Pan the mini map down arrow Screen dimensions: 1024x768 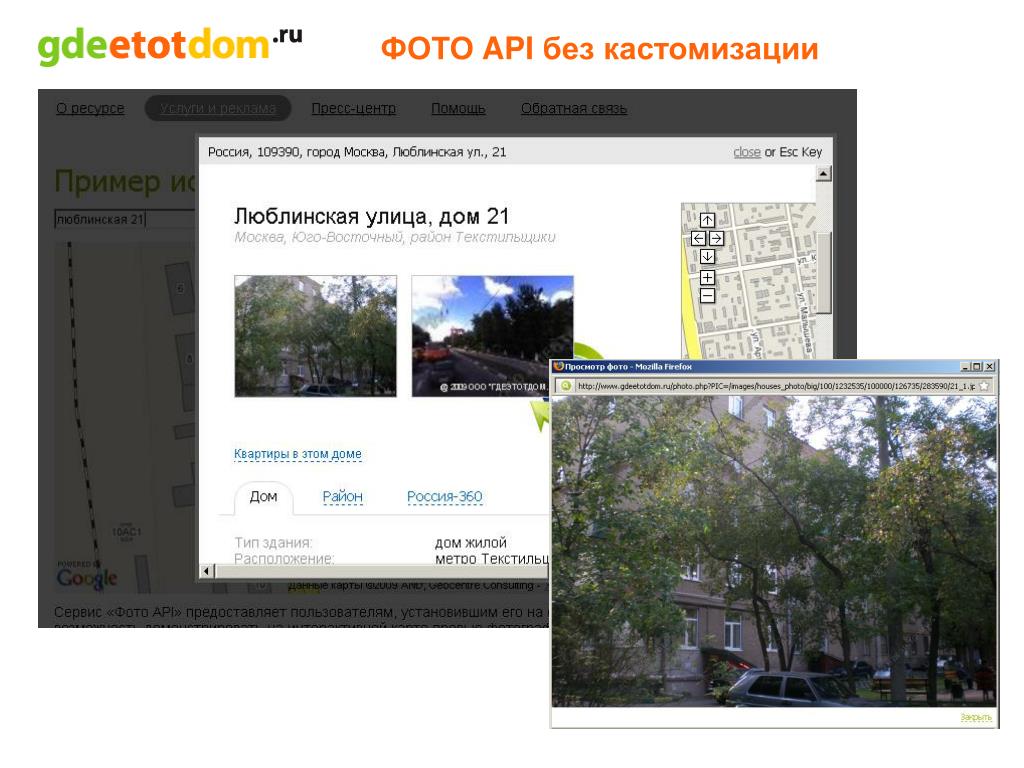pos(707,257)
